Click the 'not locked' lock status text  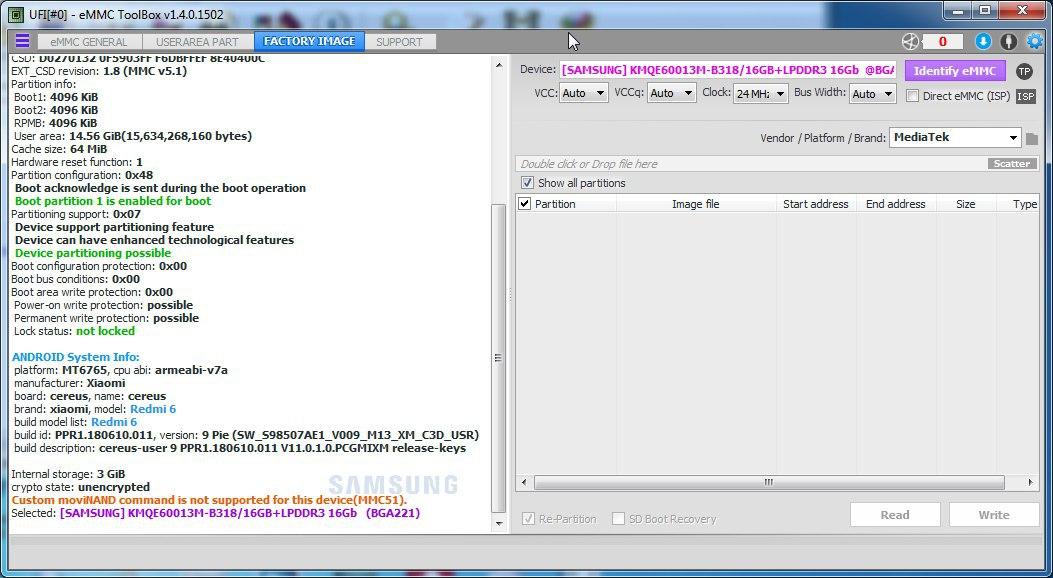105,331
